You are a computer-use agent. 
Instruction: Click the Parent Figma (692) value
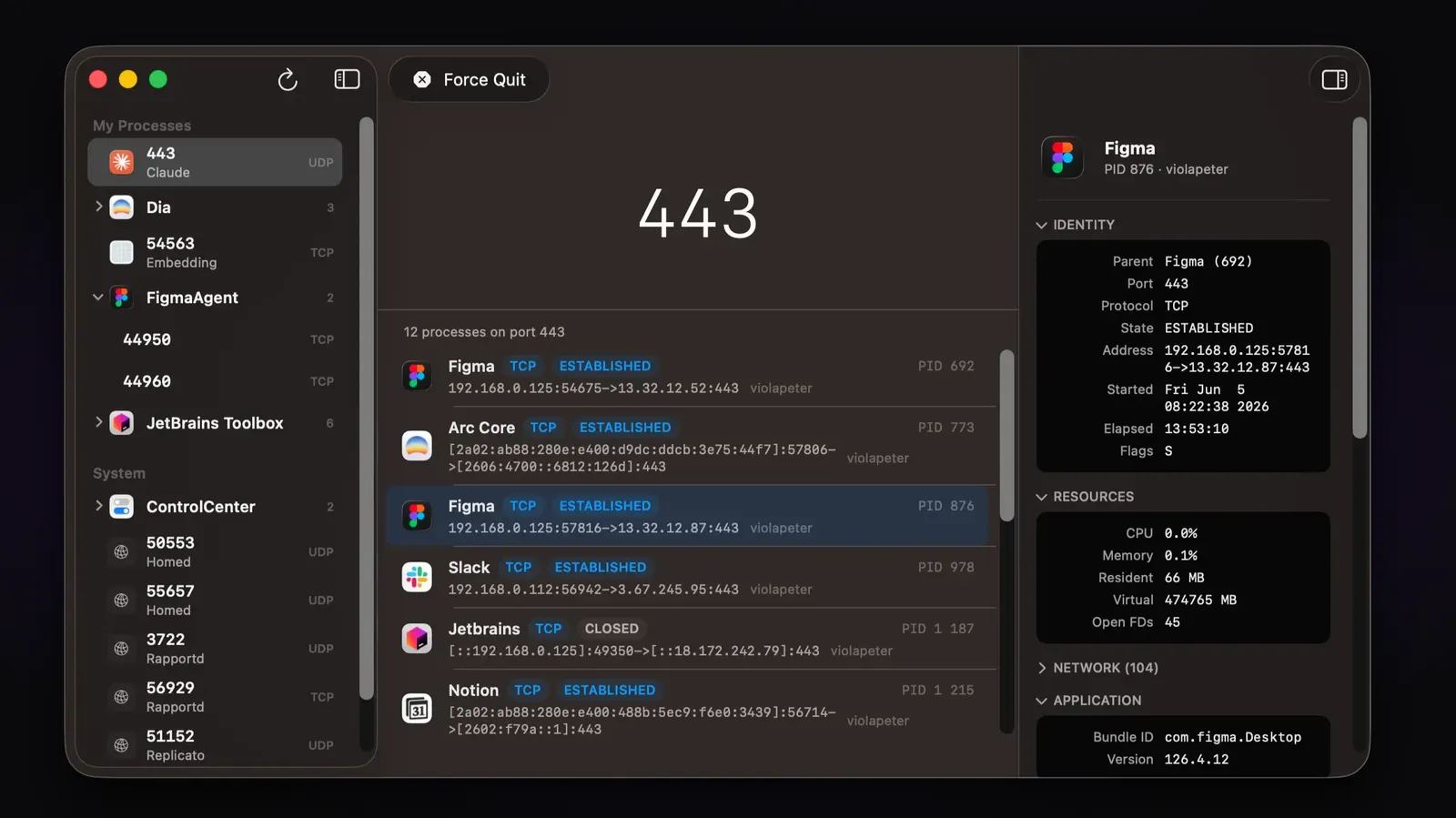[1208, 261]
